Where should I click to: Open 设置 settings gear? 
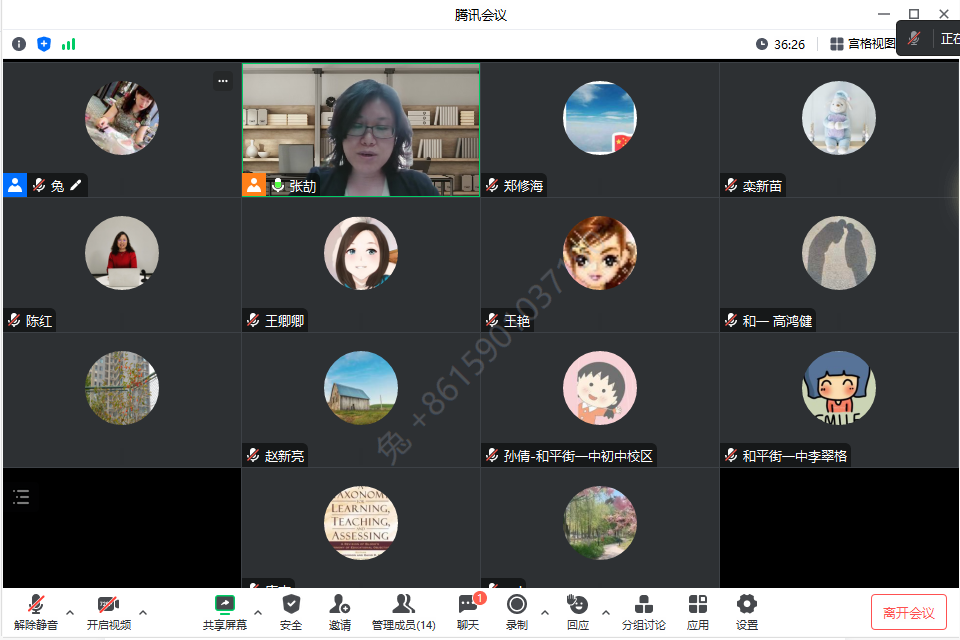[747, 611]
